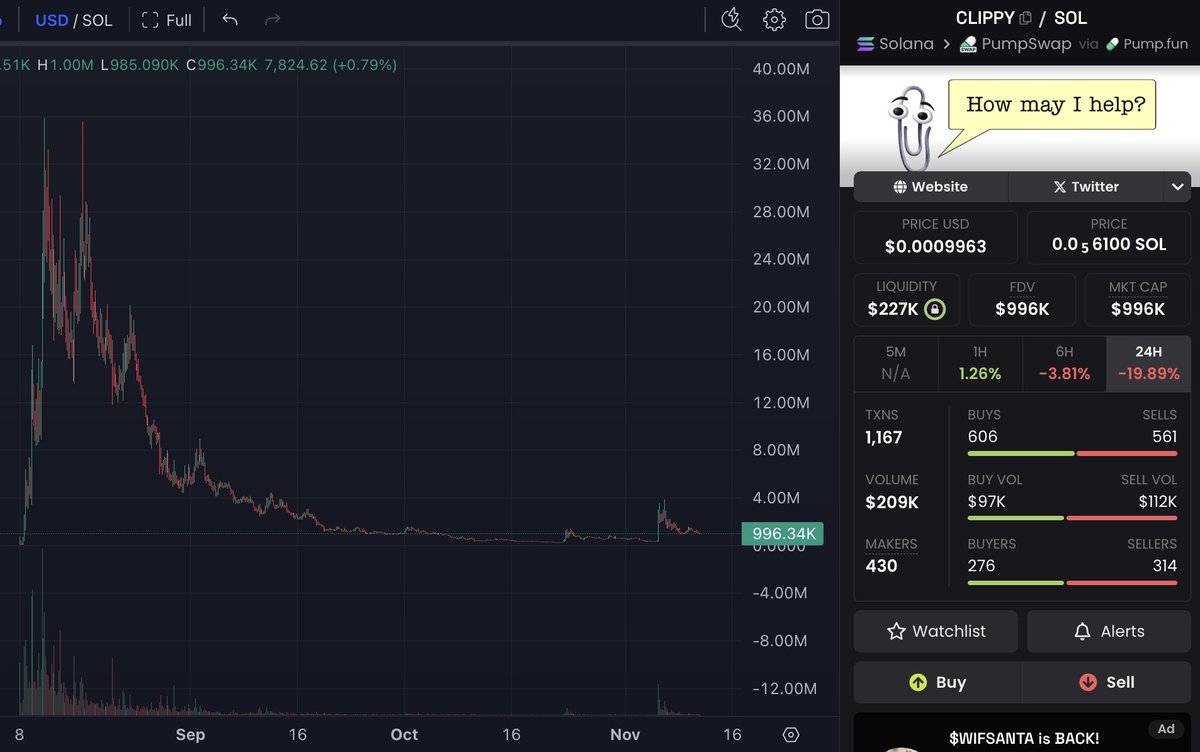Click the BUYERS 276 value

click(982, 566)
